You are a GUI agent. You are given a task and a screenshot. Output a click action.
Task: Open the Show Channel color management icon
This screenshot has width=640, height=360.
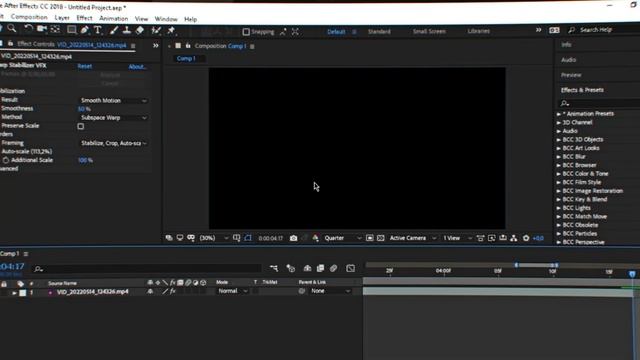click(316, 238)
